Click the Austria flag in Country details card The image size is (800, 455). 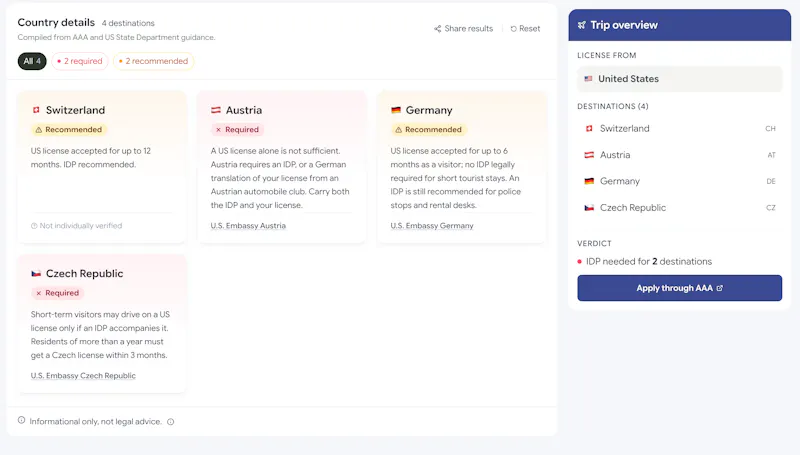216,110
